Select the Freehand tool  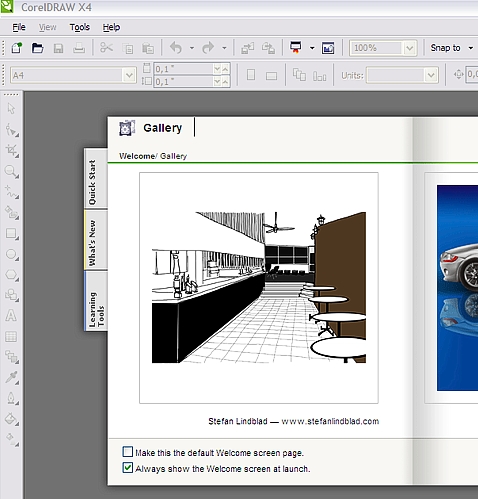tap(12, 192)
